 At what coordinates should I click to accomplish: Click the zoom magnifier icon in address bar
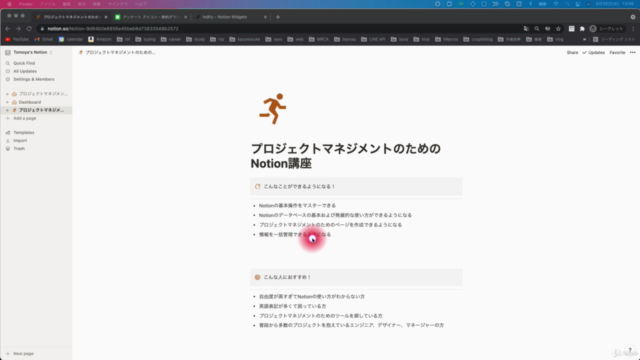[x=537, y=29]
